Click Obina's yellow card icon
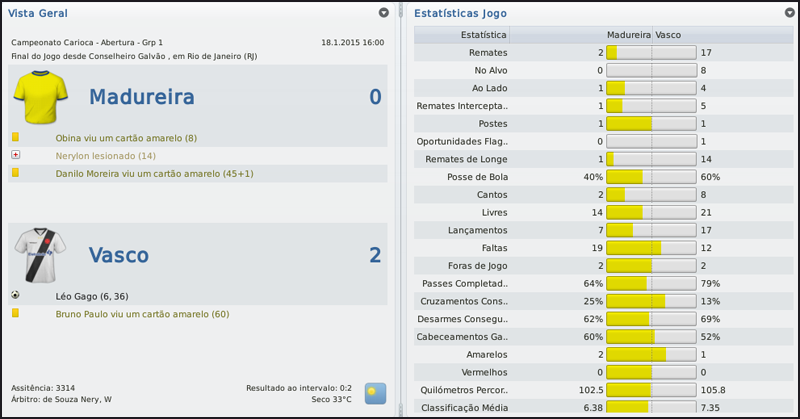The width and height of the screenshot is (800, 419). click(15, 137)
